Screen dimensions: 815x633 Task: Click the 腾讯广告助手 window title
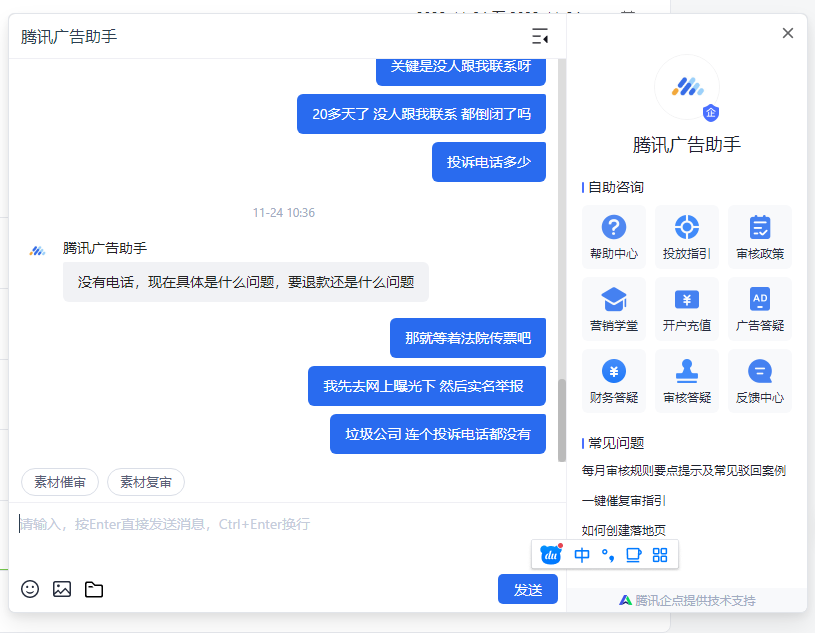coord(69,36)
